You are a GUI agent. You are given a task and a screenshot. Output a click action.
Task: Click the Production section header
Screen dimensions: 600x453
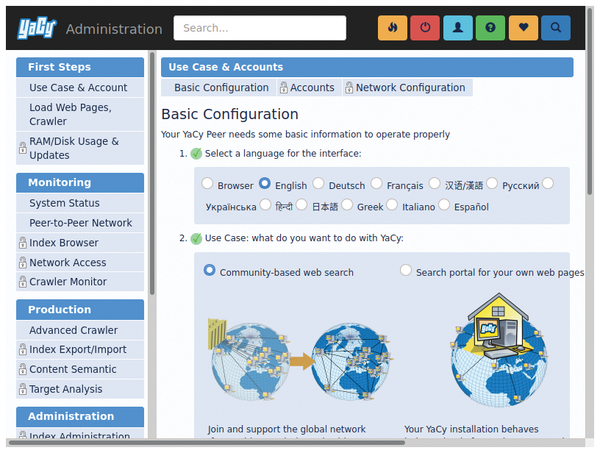click(x=80, y=310)
